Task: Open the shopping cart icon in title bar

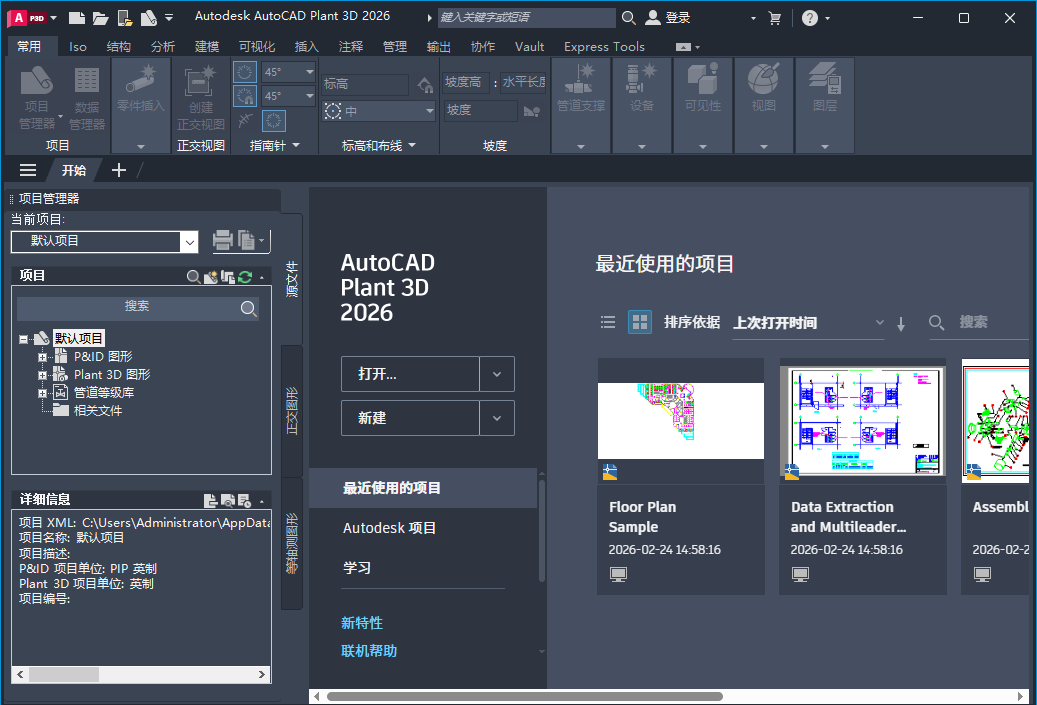Action: (774, 18)
